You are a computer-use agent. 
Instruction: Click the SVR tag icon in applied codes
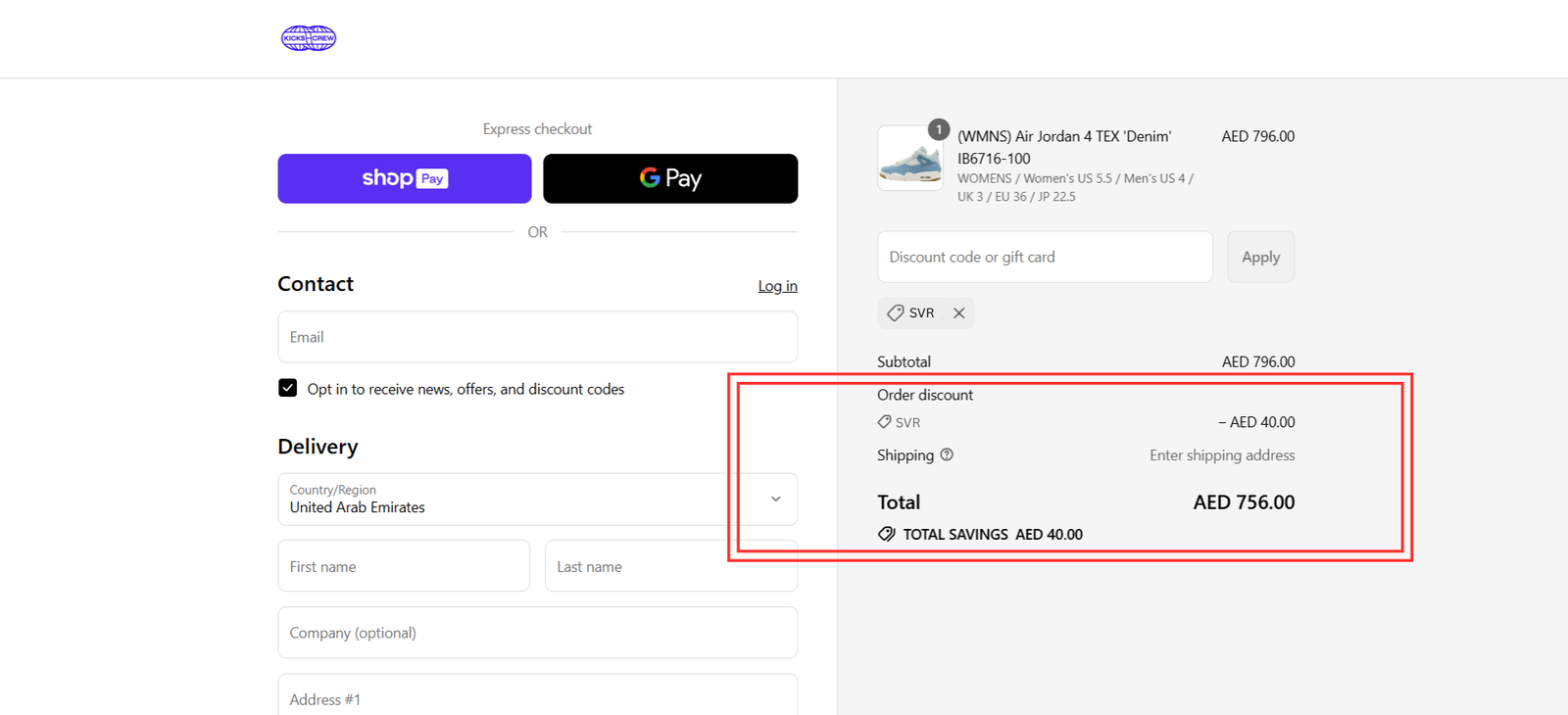coord(895,313)
